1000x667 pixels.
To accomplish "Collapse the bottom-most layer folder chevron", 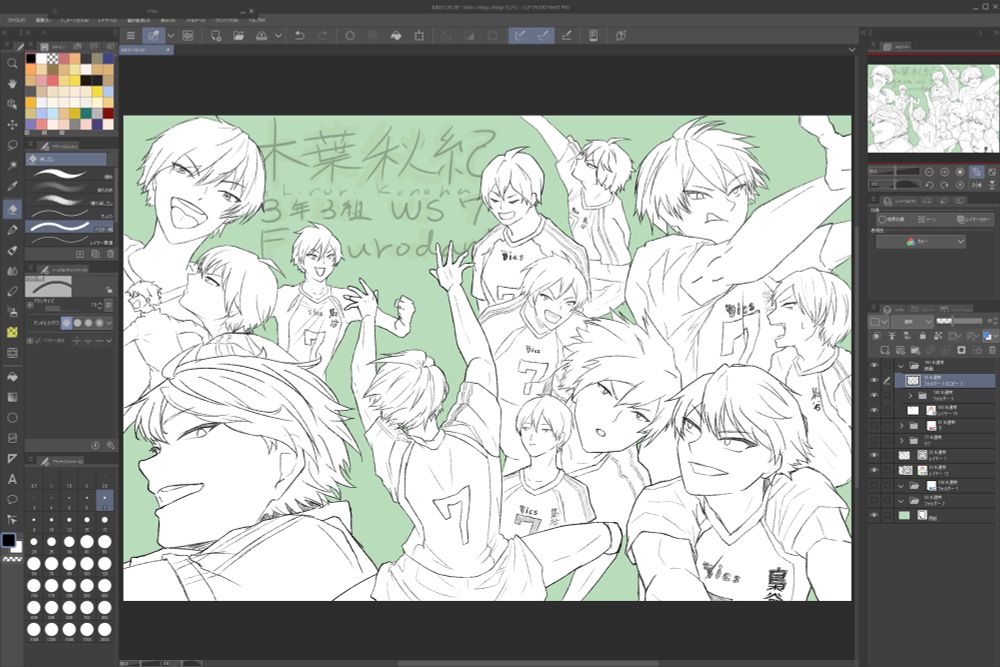I will [x=901, y=501].
